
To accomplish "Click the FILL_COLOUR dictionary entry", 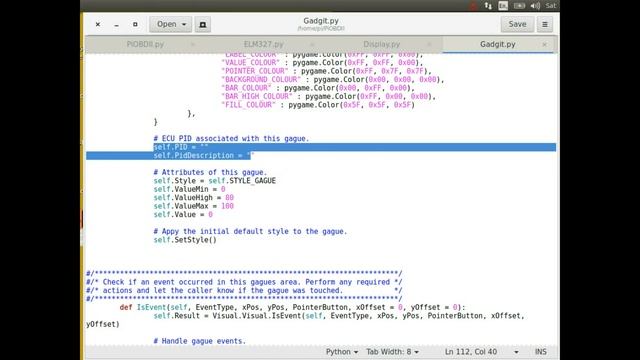I will click(x=318, y=105).
